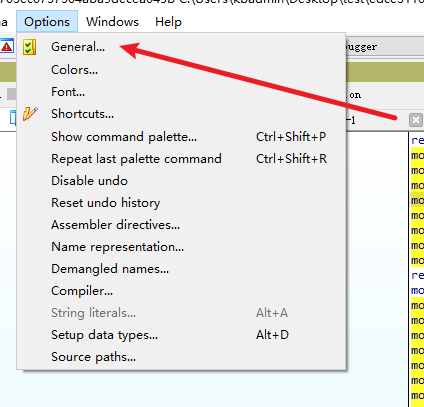
Task: Open the Options menu
Action: point(47,22)
